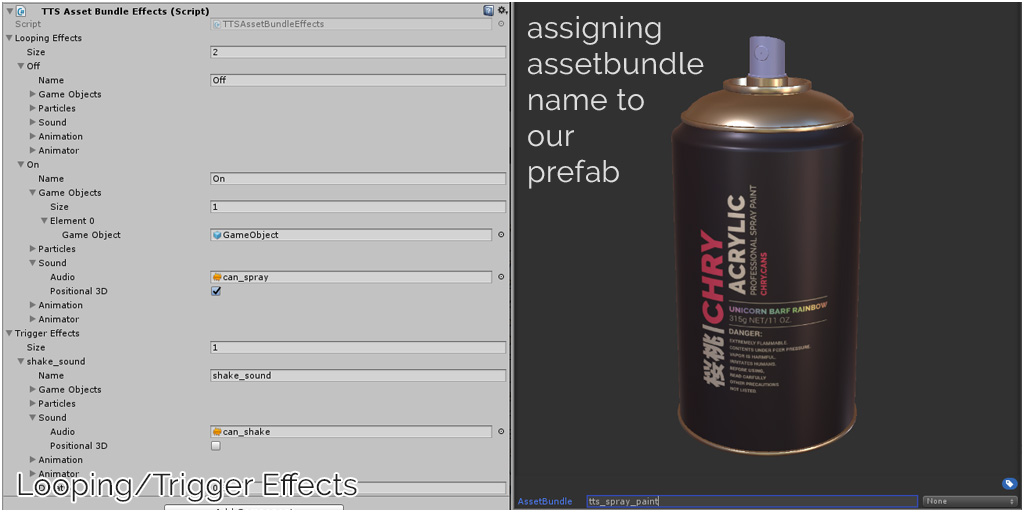Edit the Name field containing On

358,179
